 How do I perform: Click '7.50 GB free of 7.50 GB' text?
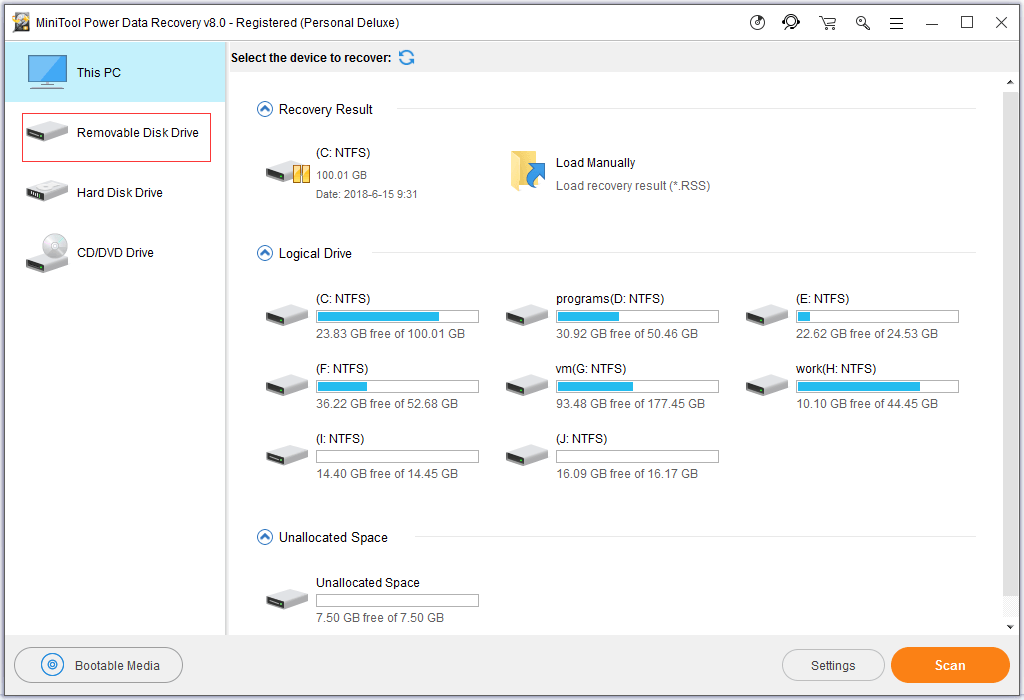(379, 617)
